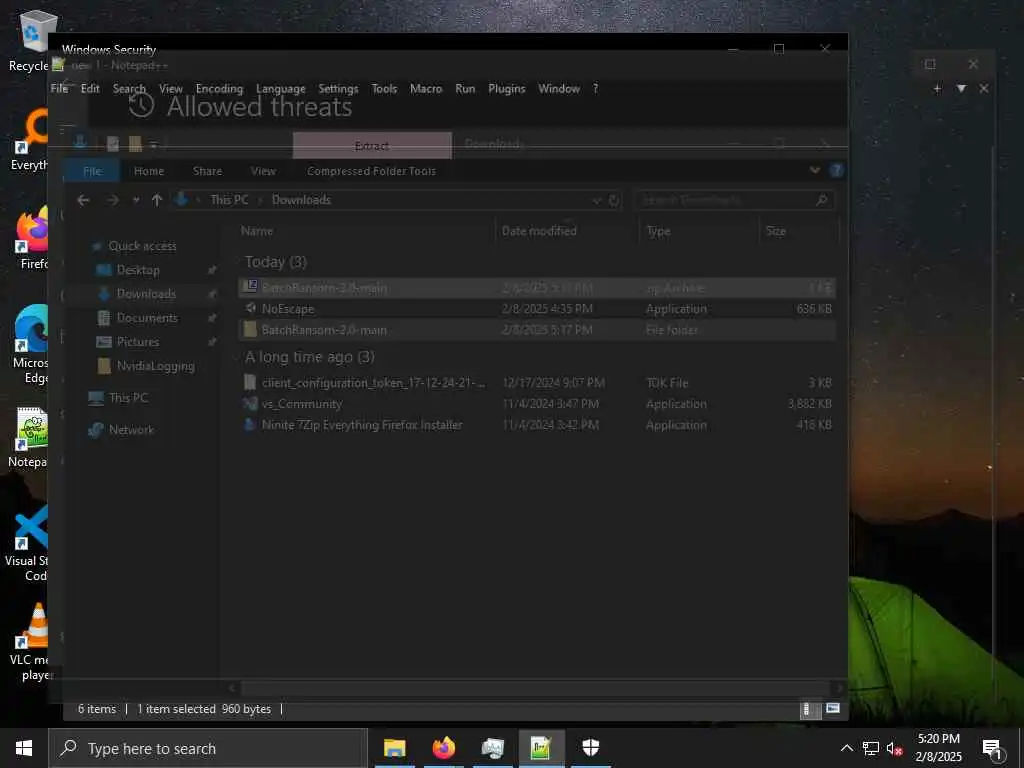Screen dimensions: 1024x768
Task: Collapse the A long time ago (3) group
Action: [236, 357]
